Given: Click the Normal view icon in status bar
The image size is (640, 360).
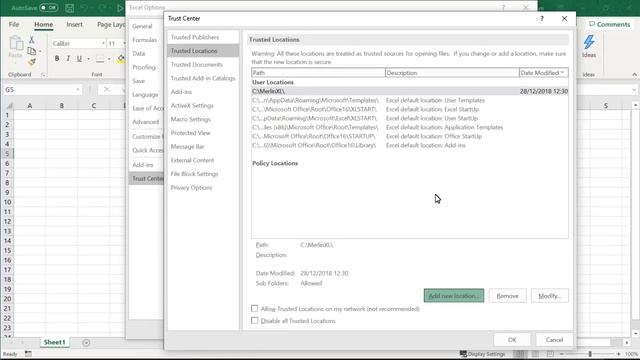Looking at the screenshot, I should [x=520, y=354].
